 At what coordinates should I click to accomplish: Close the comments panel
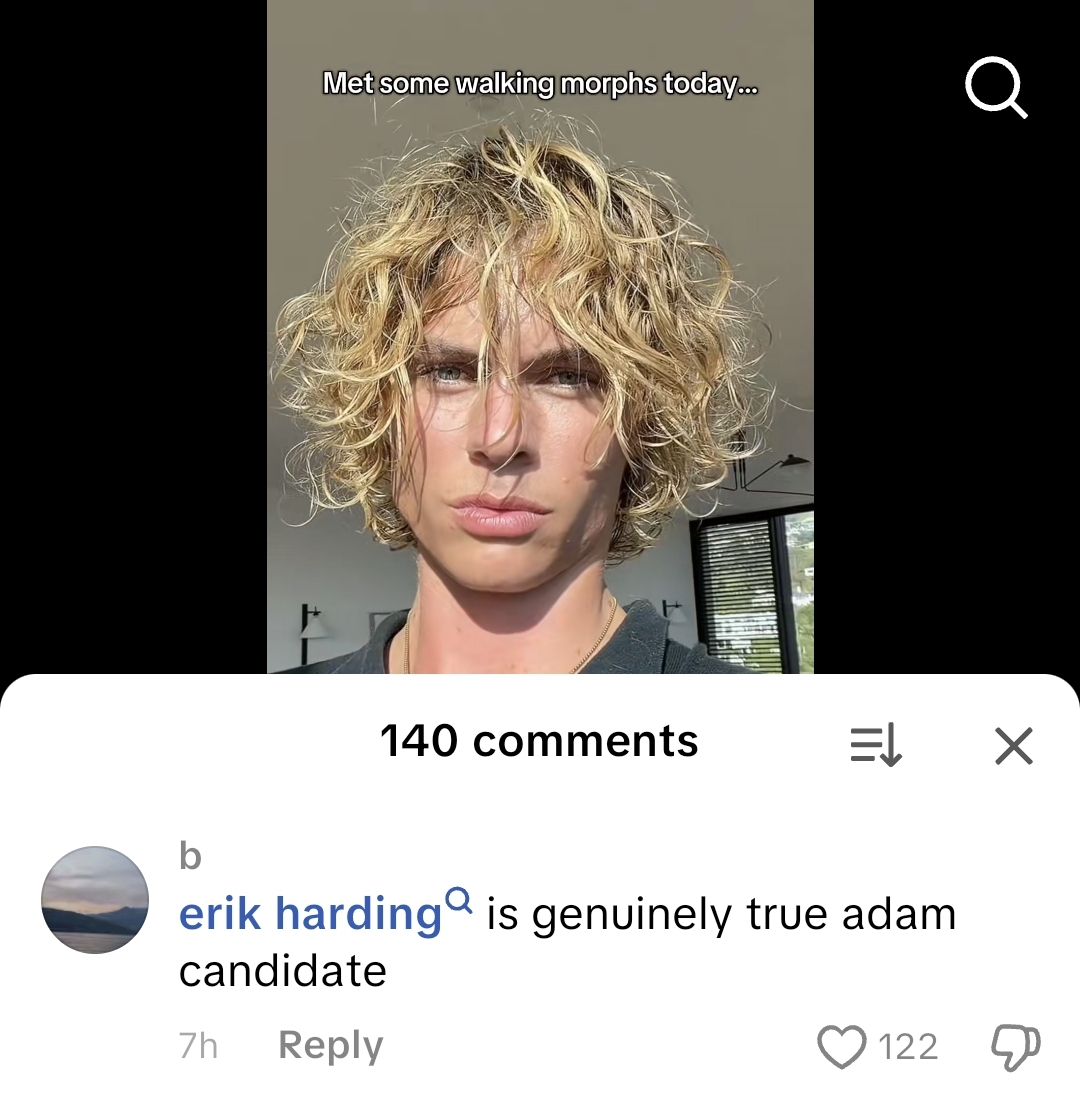coord(1014,745)
